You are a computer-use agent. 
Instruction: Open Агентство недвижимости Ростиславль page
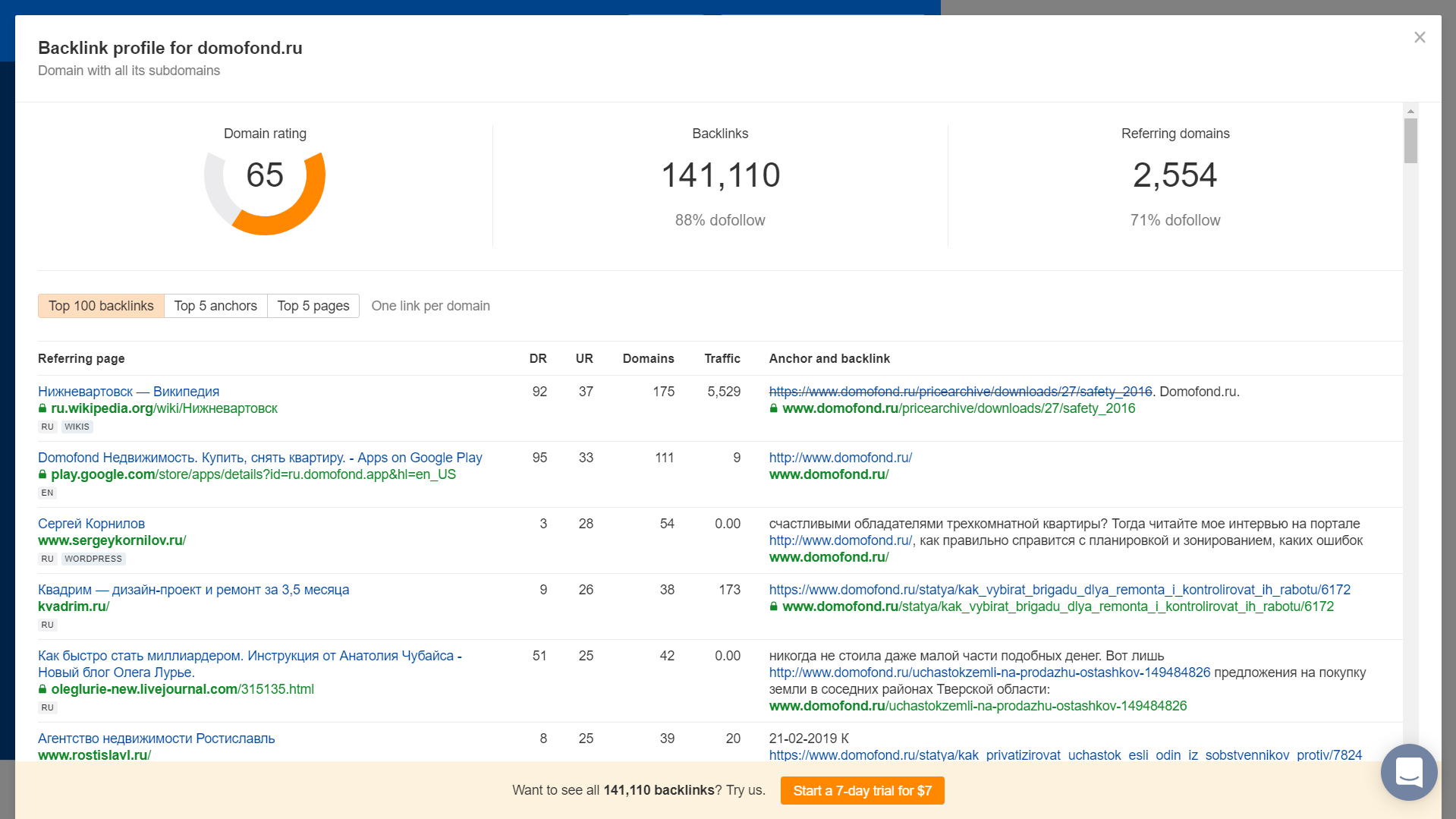156,739
